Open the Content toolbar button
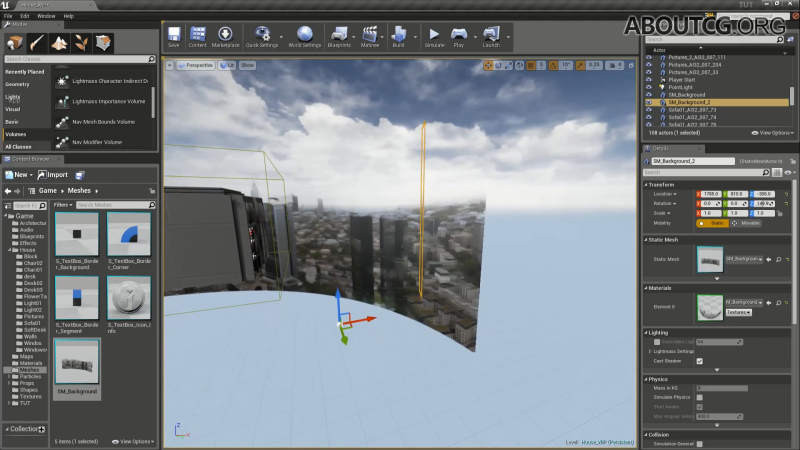 pyautogui.click(x=197, y=37)
